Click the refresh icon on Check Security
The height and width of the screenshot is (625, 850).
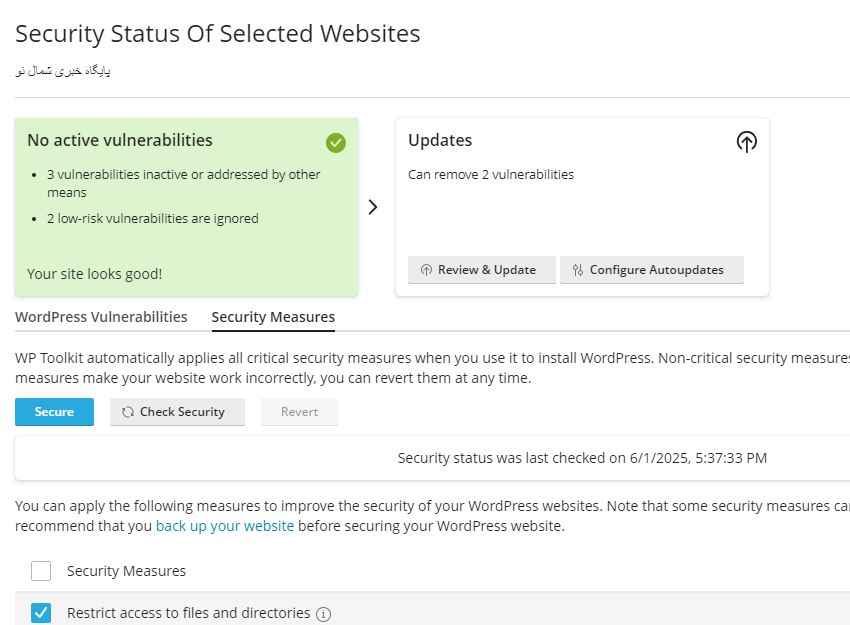tap(128, 412)
